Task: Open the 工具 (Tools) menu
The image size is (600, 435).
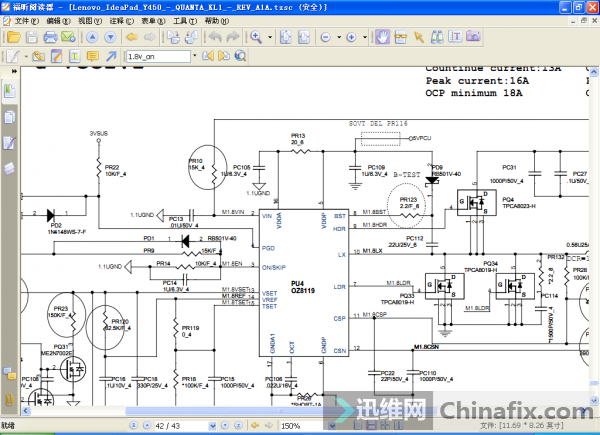Action: click(x=185, y=21)
